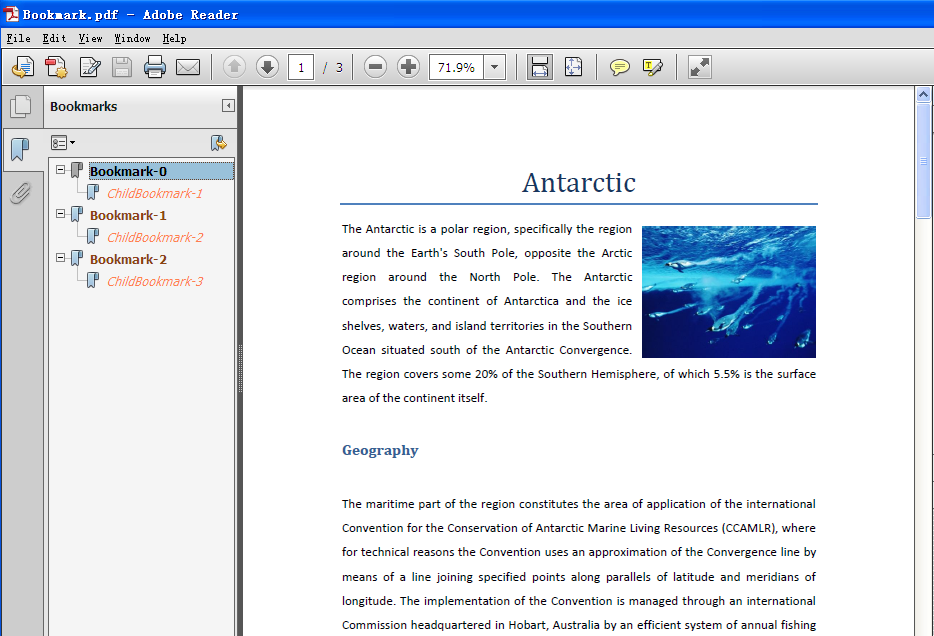Open the Attachments panel via paperclip icon

pyautogui.click(x=22, y=193)
